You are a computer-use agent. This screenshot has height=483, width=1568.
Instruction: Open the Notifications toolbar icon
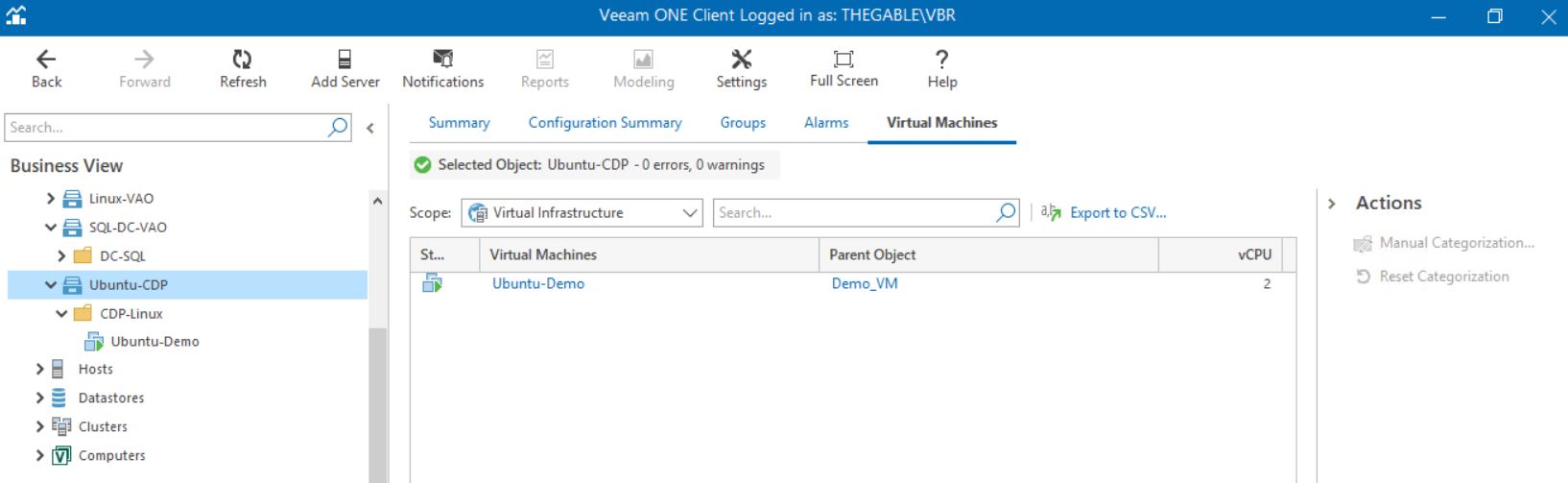tap(442, 60)
